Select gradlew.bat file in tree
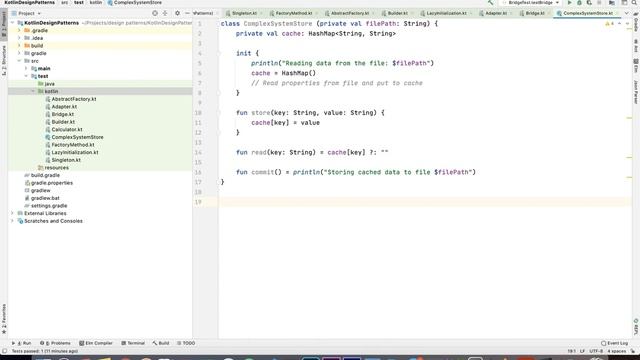 coord(45,198)
